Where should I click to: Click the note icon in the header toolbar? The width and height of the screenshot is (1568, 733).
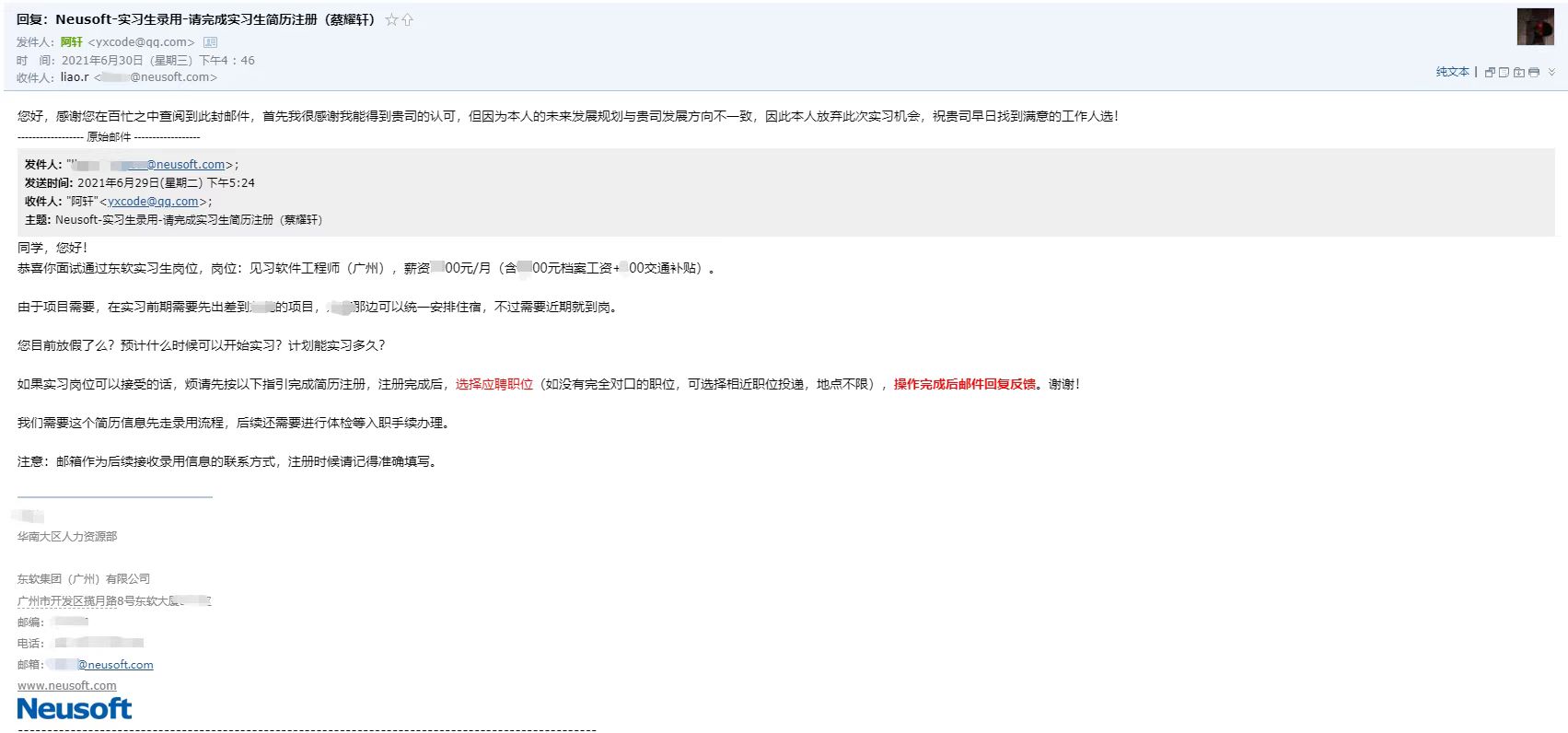click(1504, 72)
